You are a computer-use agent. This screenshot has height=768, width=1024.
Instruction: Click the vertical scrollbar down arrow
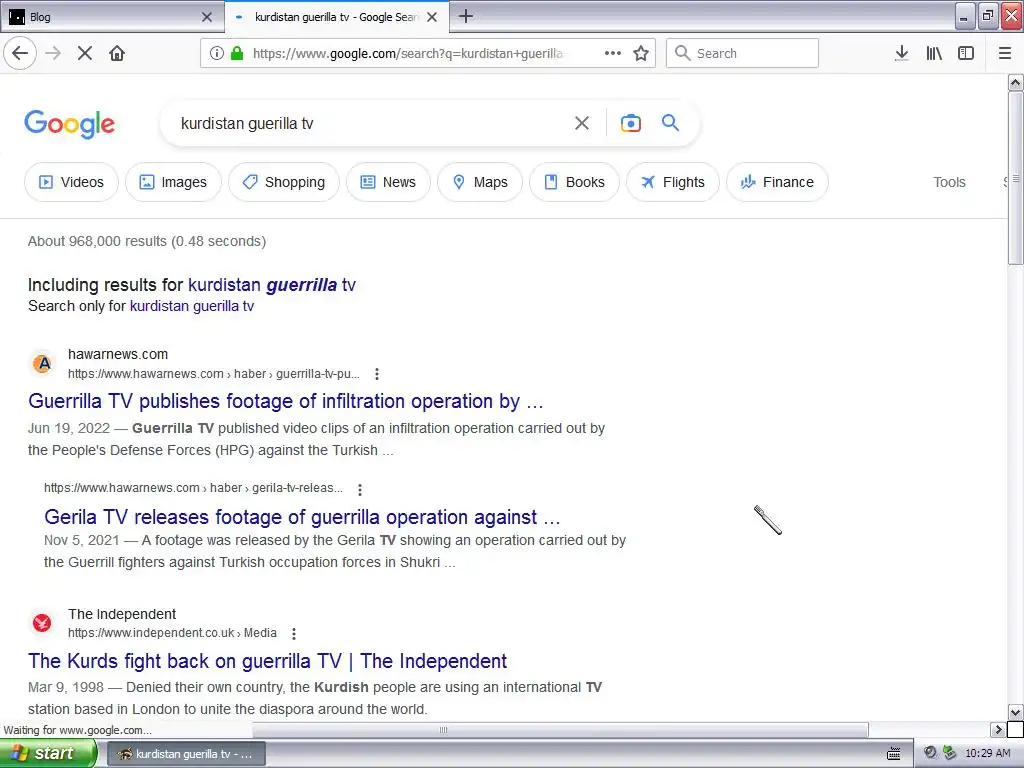click(1015, 712)
